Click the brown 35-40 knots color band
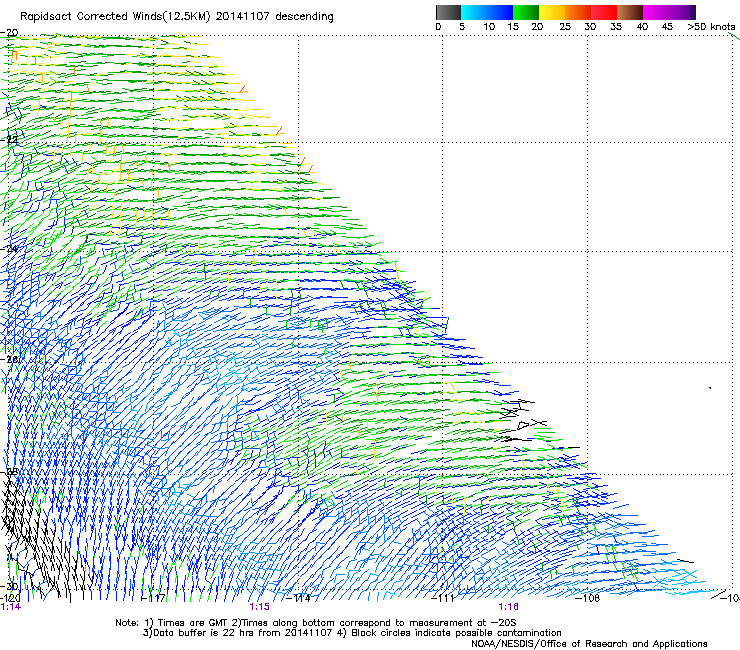 [x=630, y=12]
